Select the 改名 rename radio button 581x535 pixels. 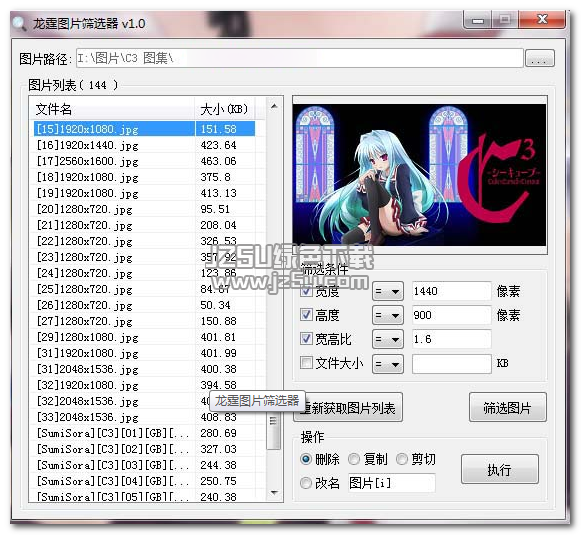306,483
